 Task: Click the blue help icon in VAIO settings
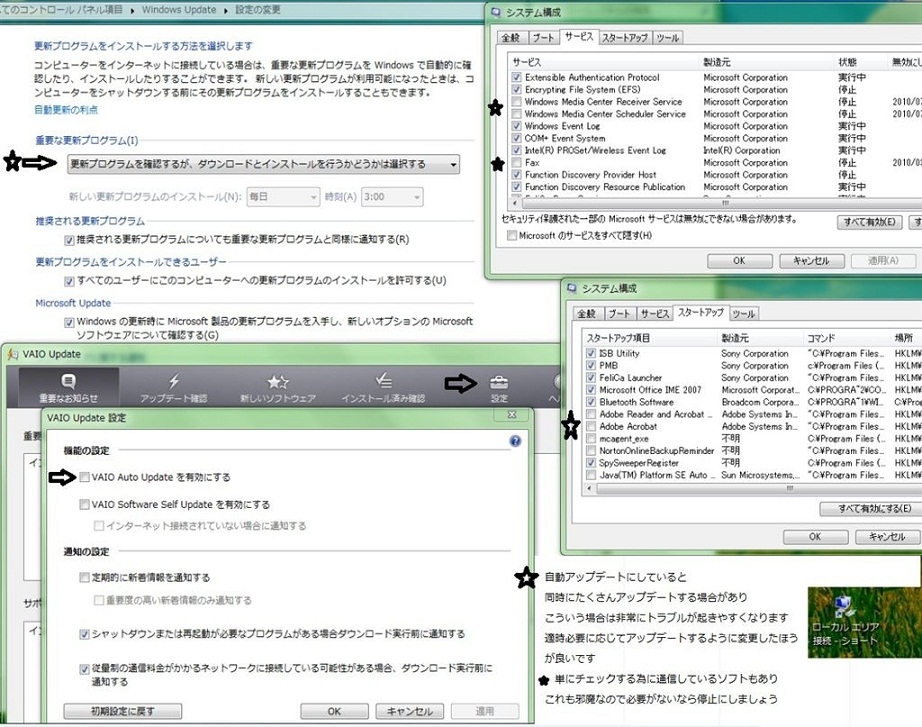pyautogui.click(x=515, y=440)
